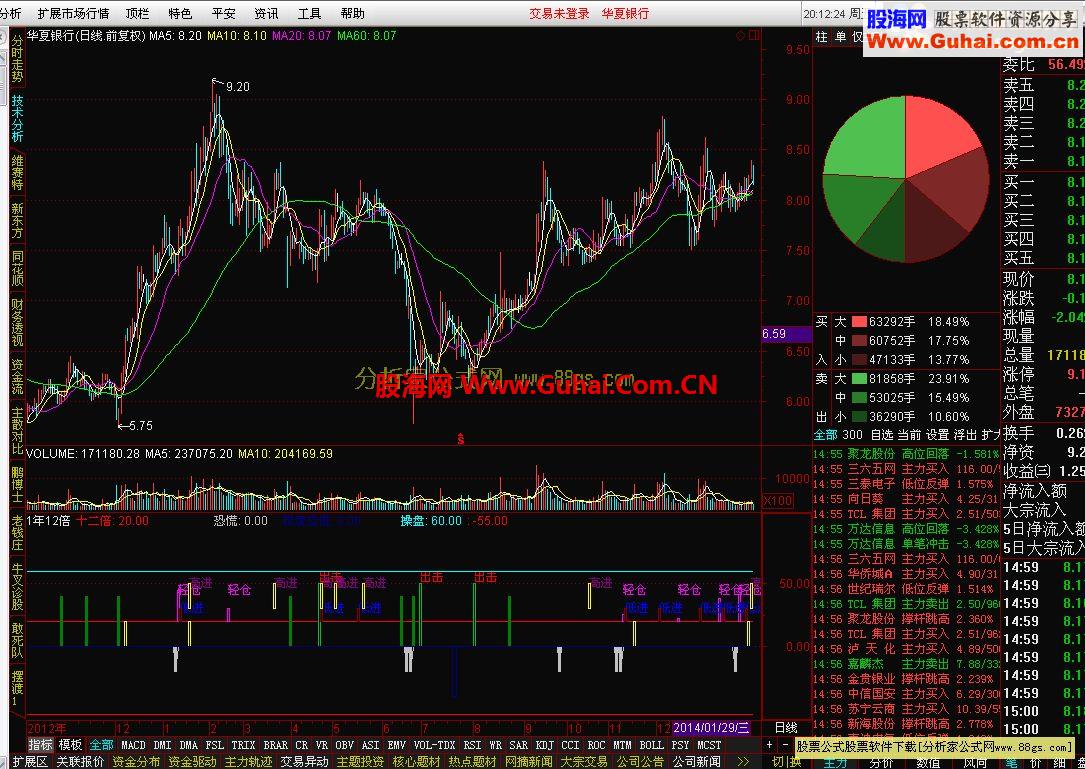This screenshot has width=1085, height=769.
Task: Select the 资金流 sidebar tab
Action: point(17,377)
